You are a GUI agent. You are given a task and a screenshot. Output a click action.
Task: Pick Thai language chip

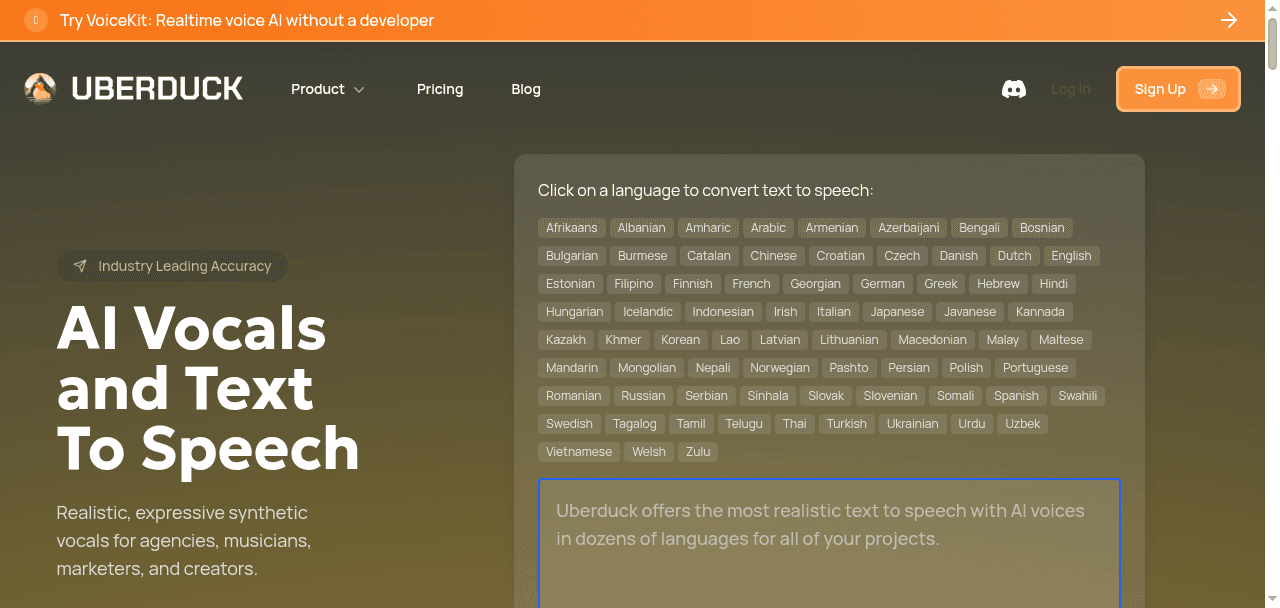(x=795, y=424)
